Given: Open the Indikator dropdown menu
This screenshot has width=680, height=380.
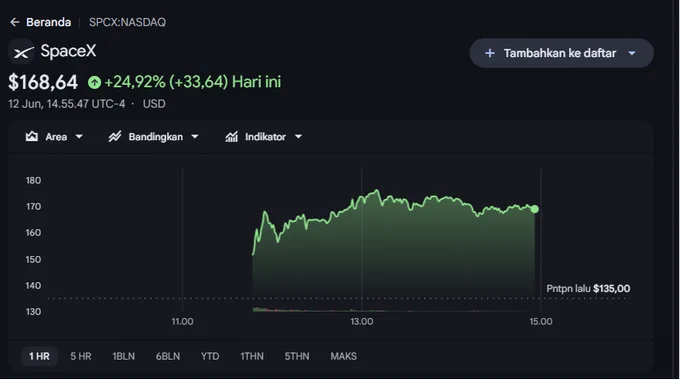Looking at the screenshot, I should click(263, 137).
